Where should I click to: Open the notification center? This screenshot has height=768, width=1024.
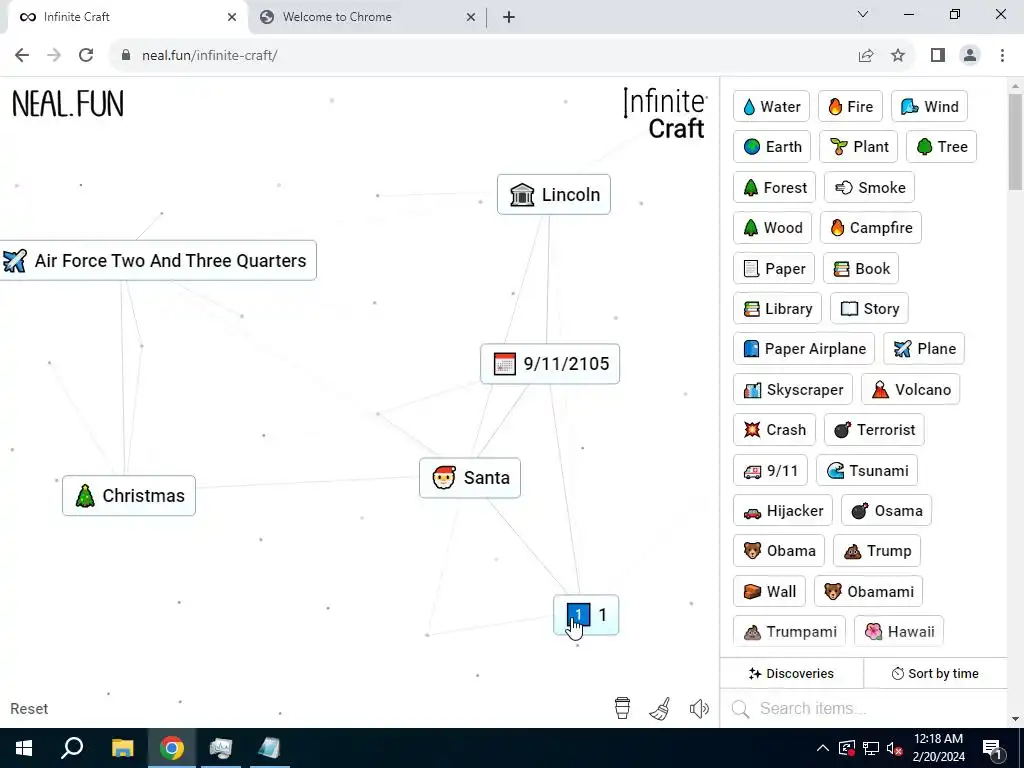993,748
